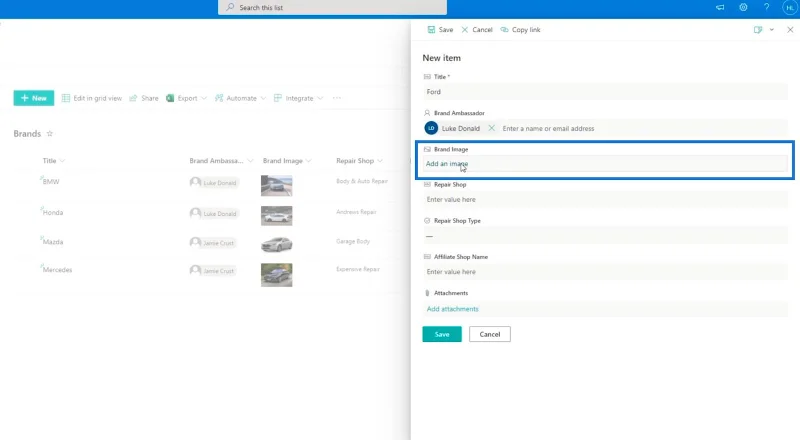Click the Luke Donald avatar in form
The image size is (800, 440).
coord(431,128)
